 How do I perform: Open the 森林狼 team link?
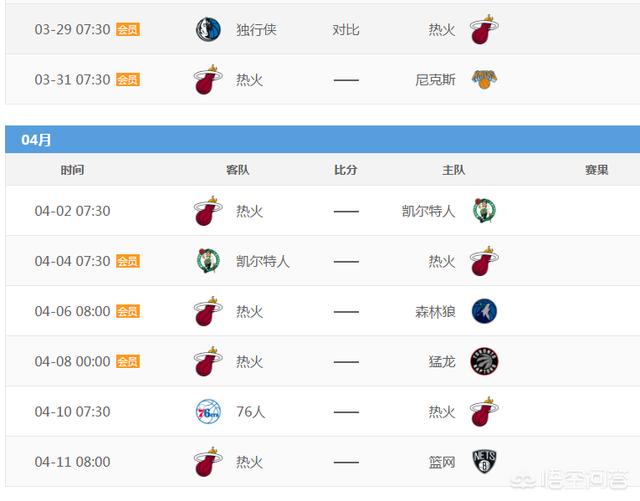click(x=435, y=312)
